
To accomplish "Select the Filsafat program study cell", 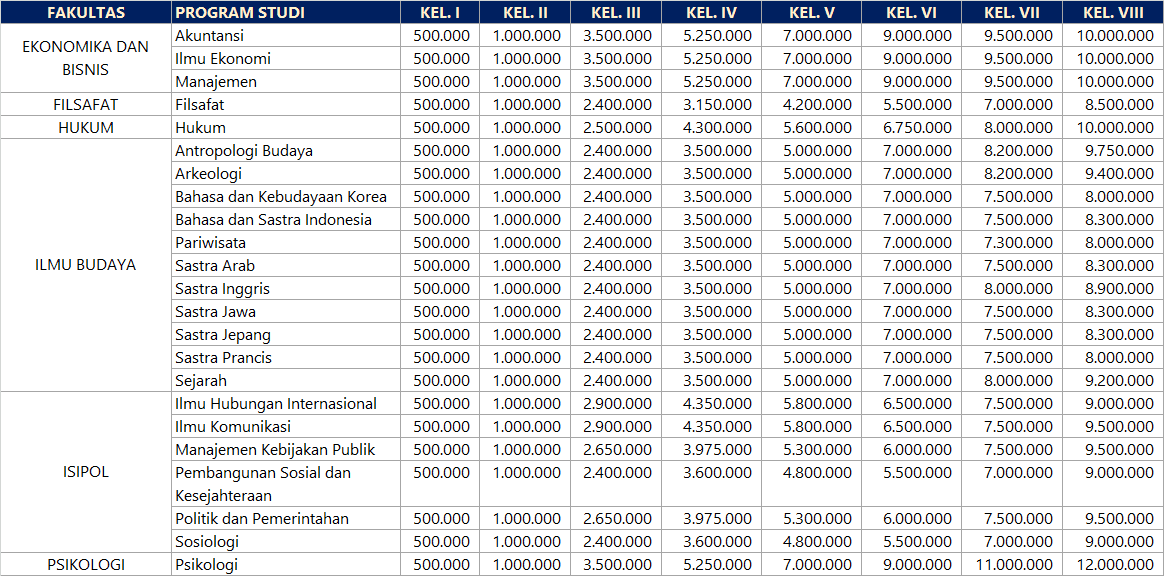I will pyautogui.click(x=286, y=105).
